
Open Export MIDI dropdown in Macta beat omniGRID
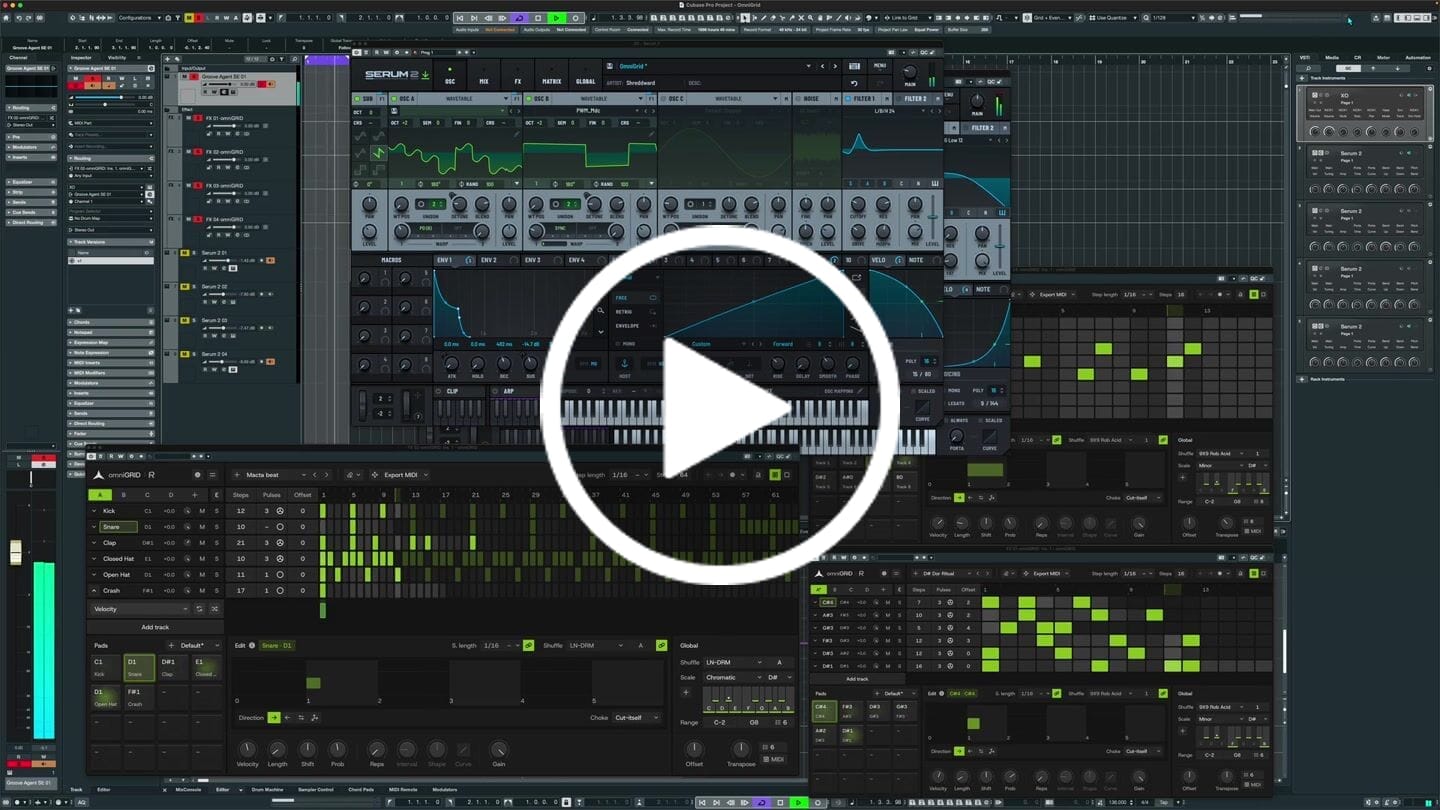tap(400, 475)
